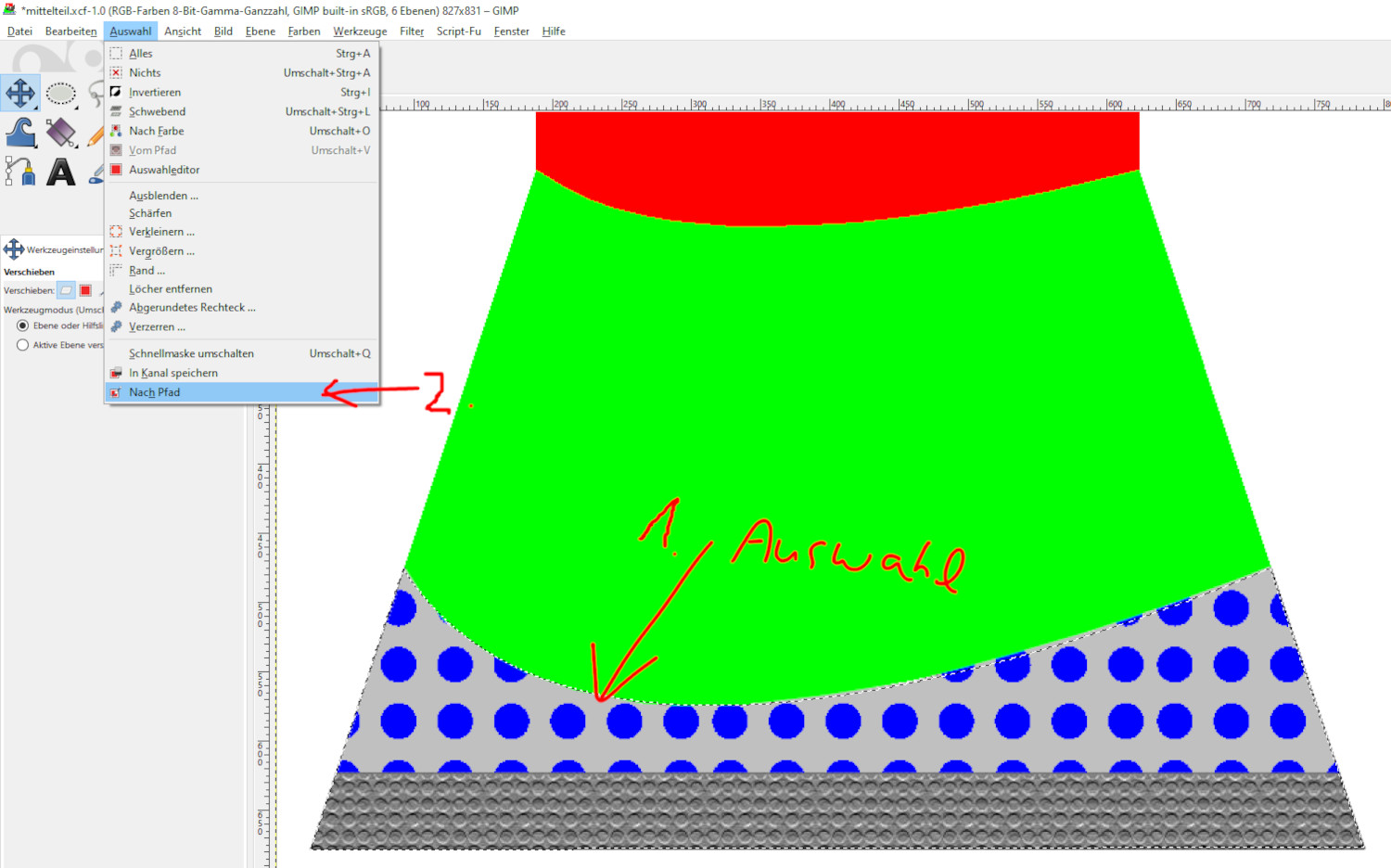
Task: Select 'Aktive Ebene verschieben' radio button
Action: click(23, 345)
